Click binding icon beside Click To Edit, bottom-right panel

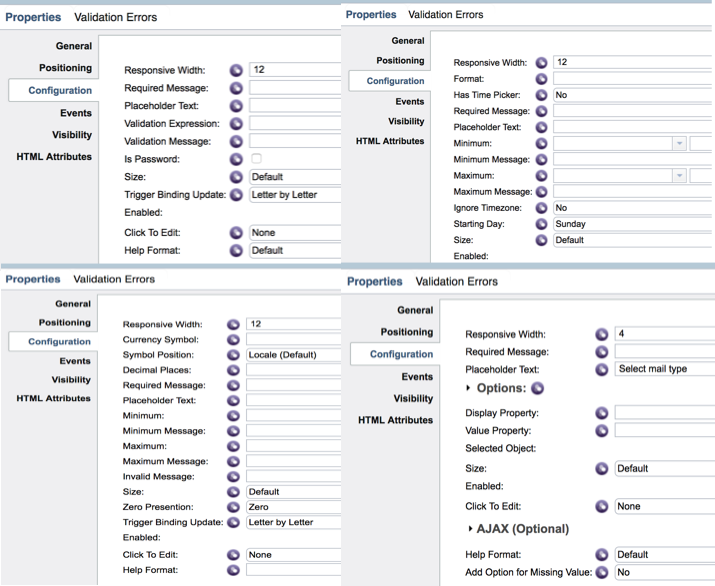pyautogui.click(x=601, y=506)
